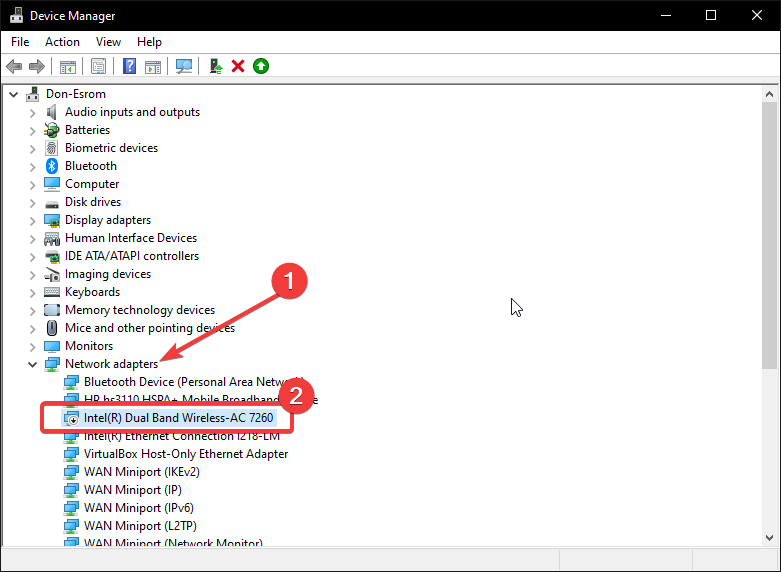This screenshot has width=781, height=572.
Task: Click the Memory technology devices icon
Action: [52, 310]
